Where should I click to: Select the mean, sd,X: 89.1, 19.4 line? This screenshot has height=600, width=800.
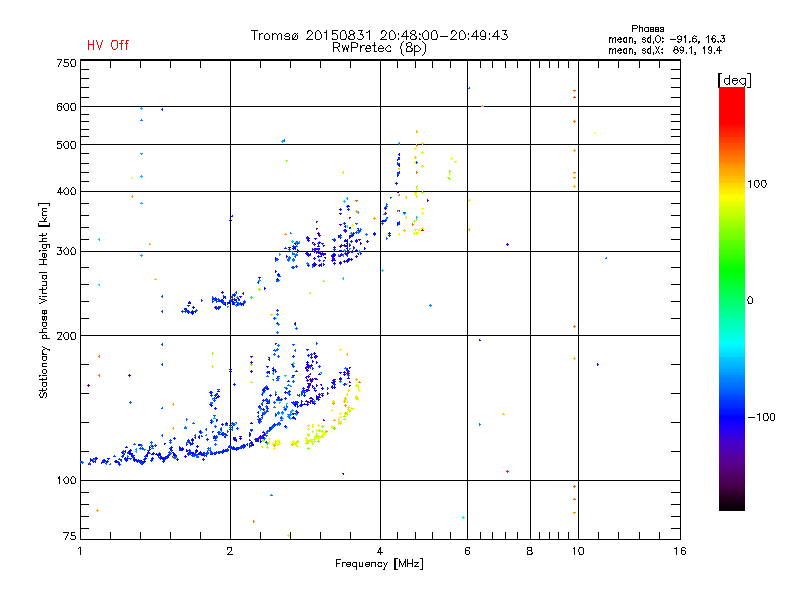click(665, 50)
